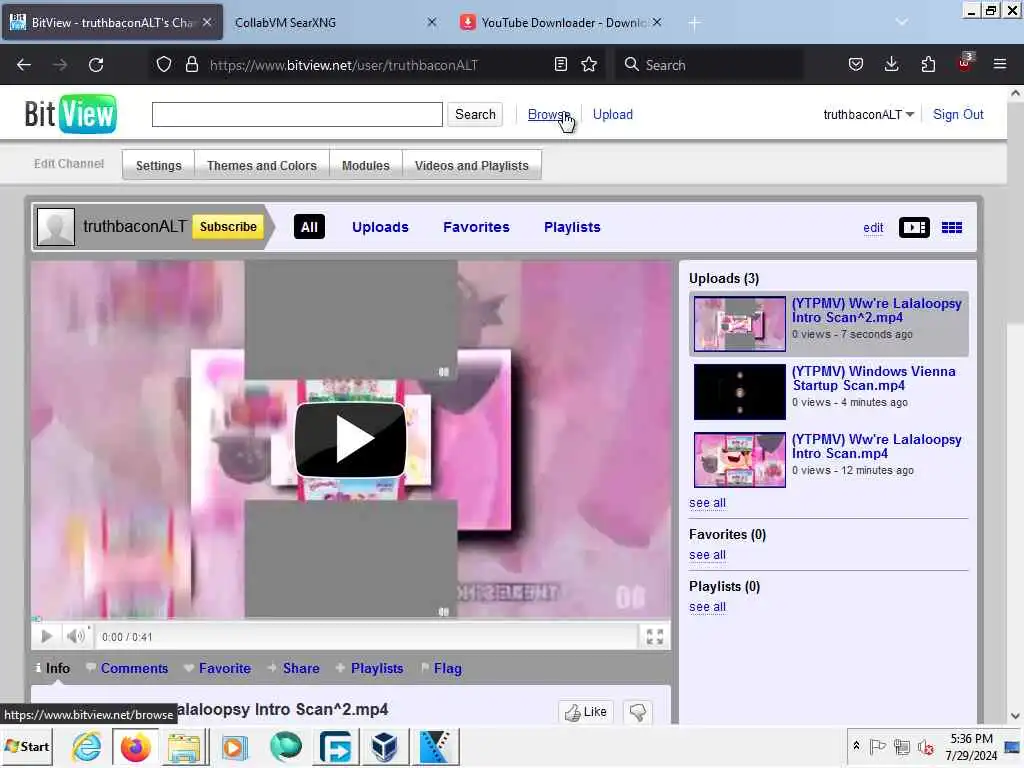Show channel Uploads section
This screenshot has width=1024, height=768.
[x=380, y=227]
